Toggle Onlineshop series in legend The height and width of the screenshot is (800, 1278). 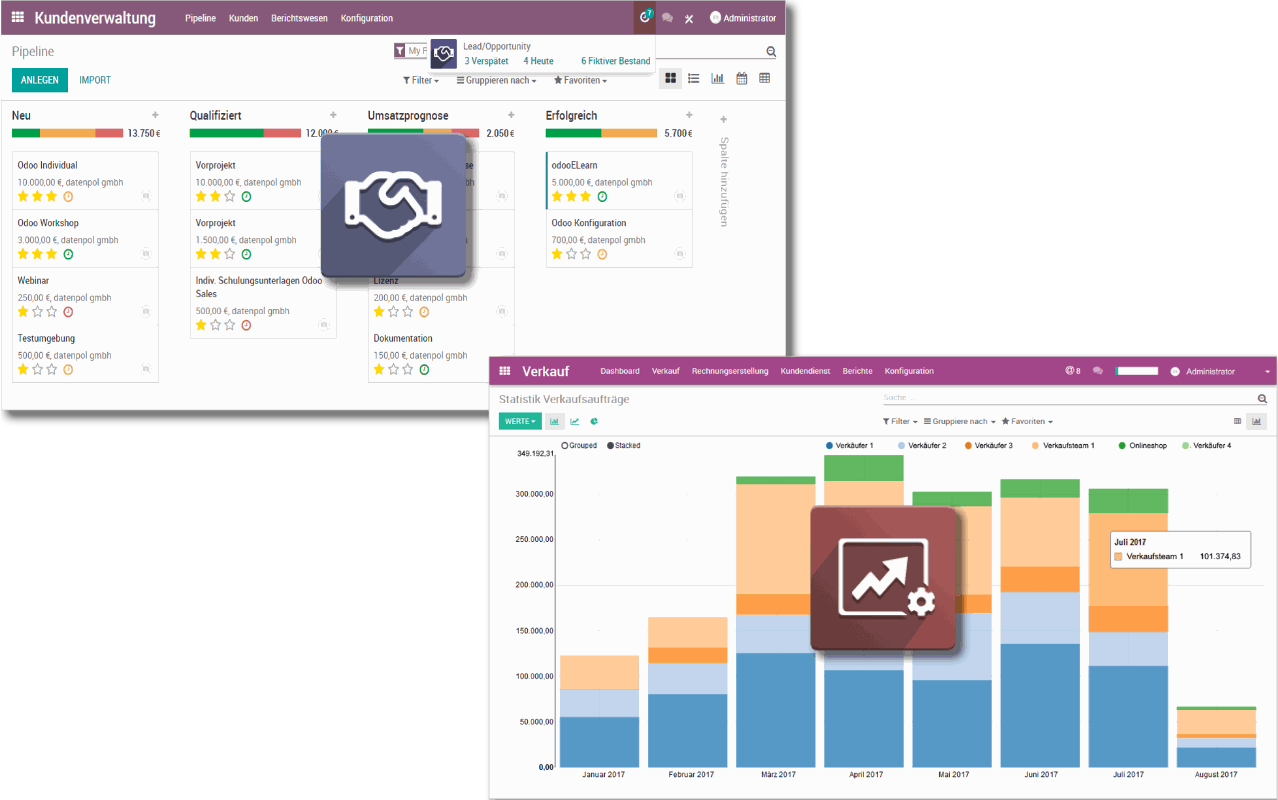tap(1144, 445)
